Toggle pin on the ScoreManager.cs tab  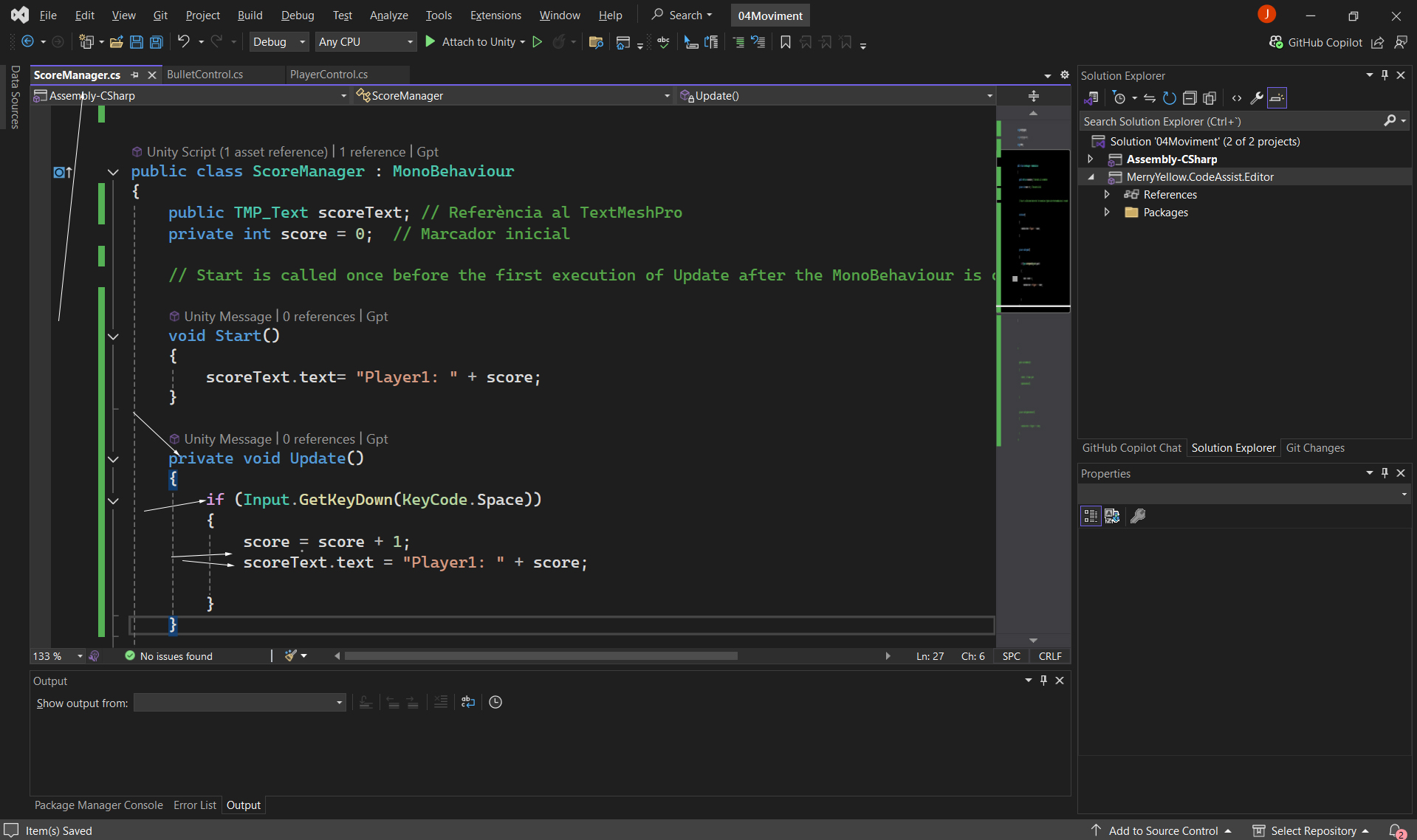tap(134, 75)
